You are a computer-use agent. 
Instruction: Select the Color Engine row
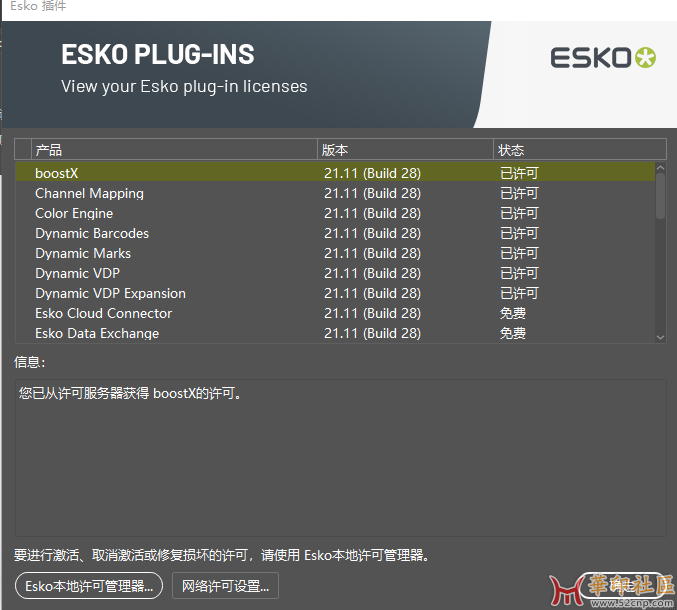[x=335, y=213]
